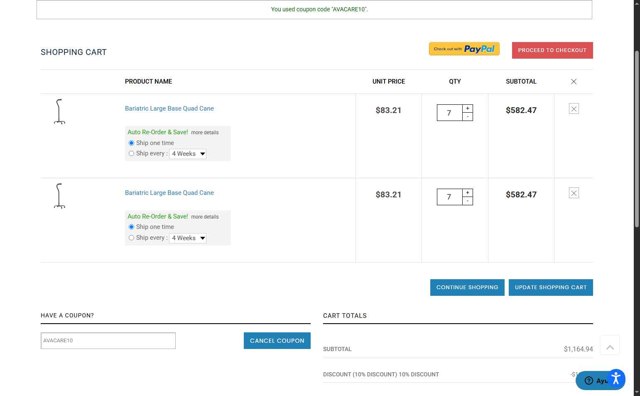Click Auto Re-Order & Save! on second item

pyautogui.click(x=158, y=216)
